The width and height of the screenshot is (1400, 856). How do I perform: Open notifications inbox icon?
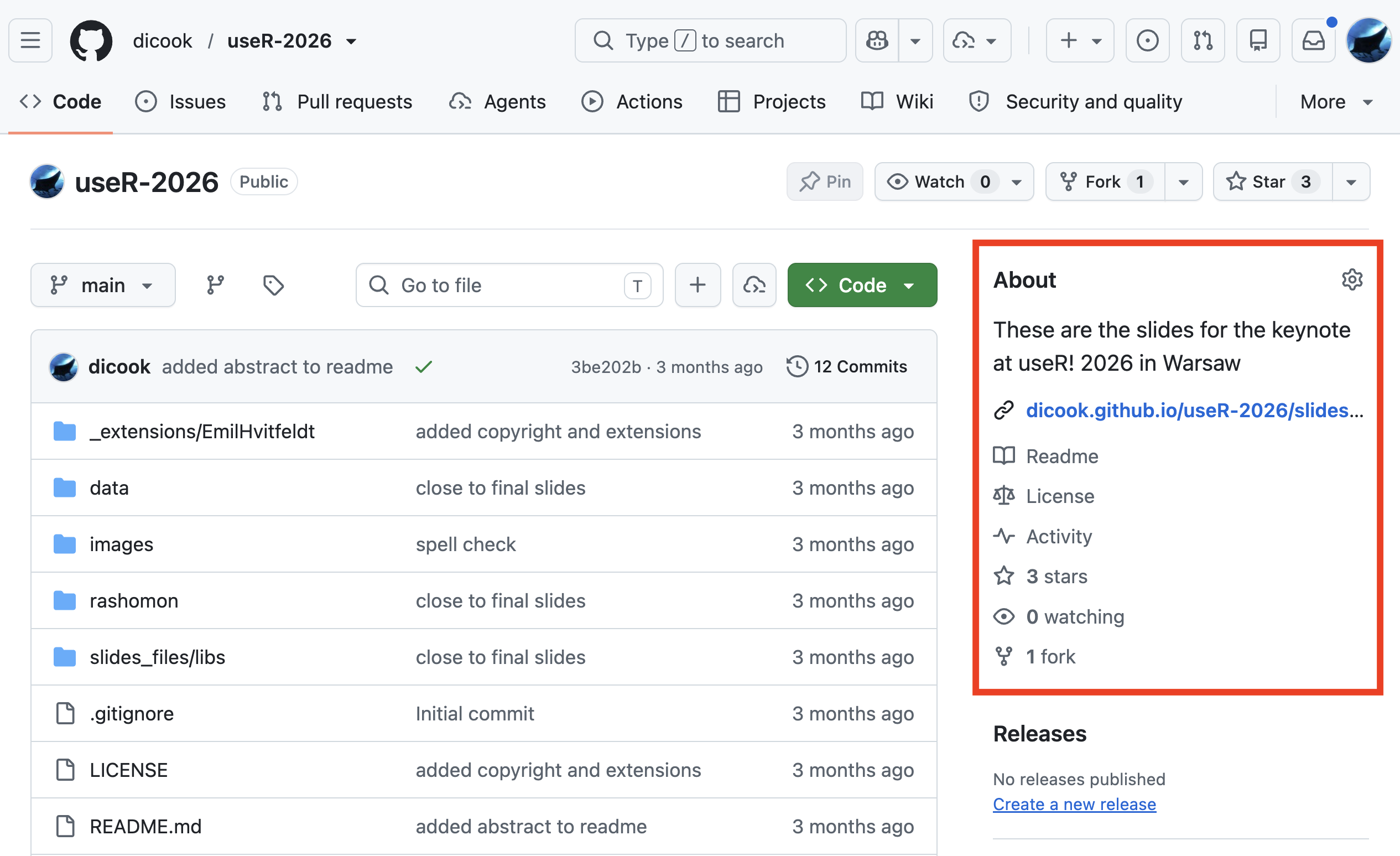point(1313,40)
